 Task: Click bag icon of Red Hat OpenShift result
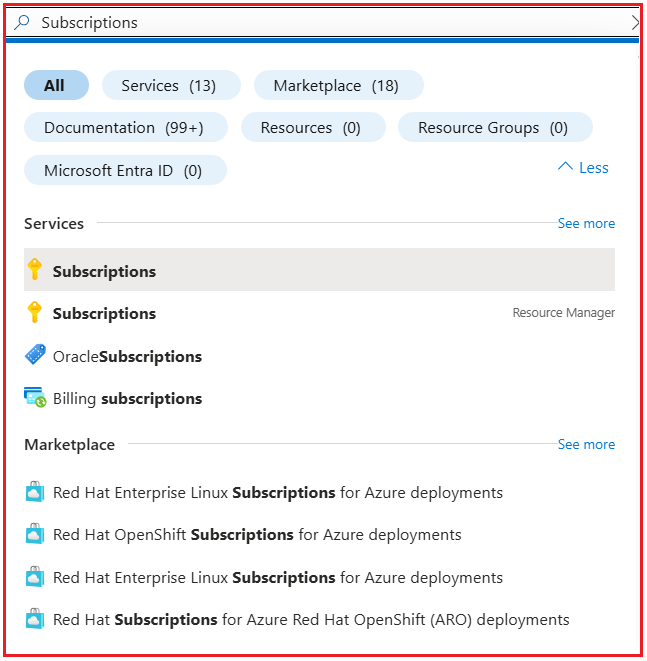pos(35,534)
